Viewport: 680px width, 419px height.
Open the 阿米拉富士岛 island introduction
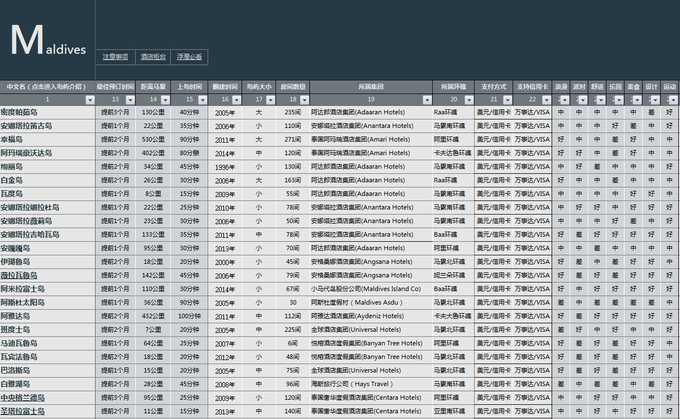point(23,289)
